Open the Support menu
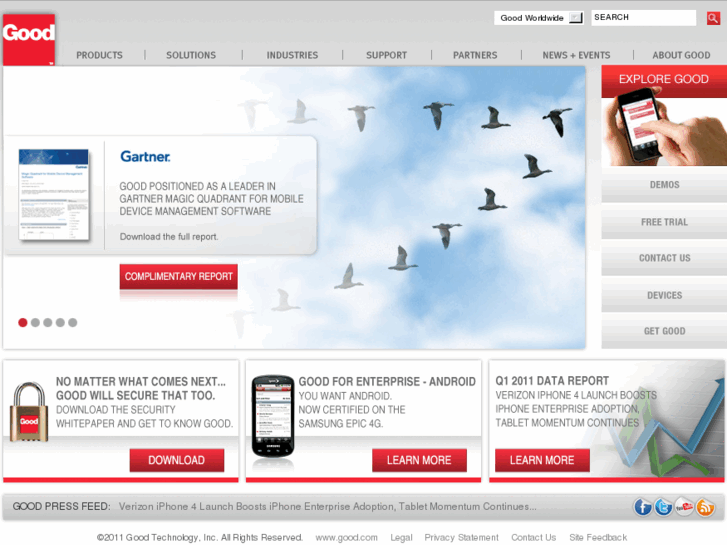727x545 pixels. click(386, 55)
